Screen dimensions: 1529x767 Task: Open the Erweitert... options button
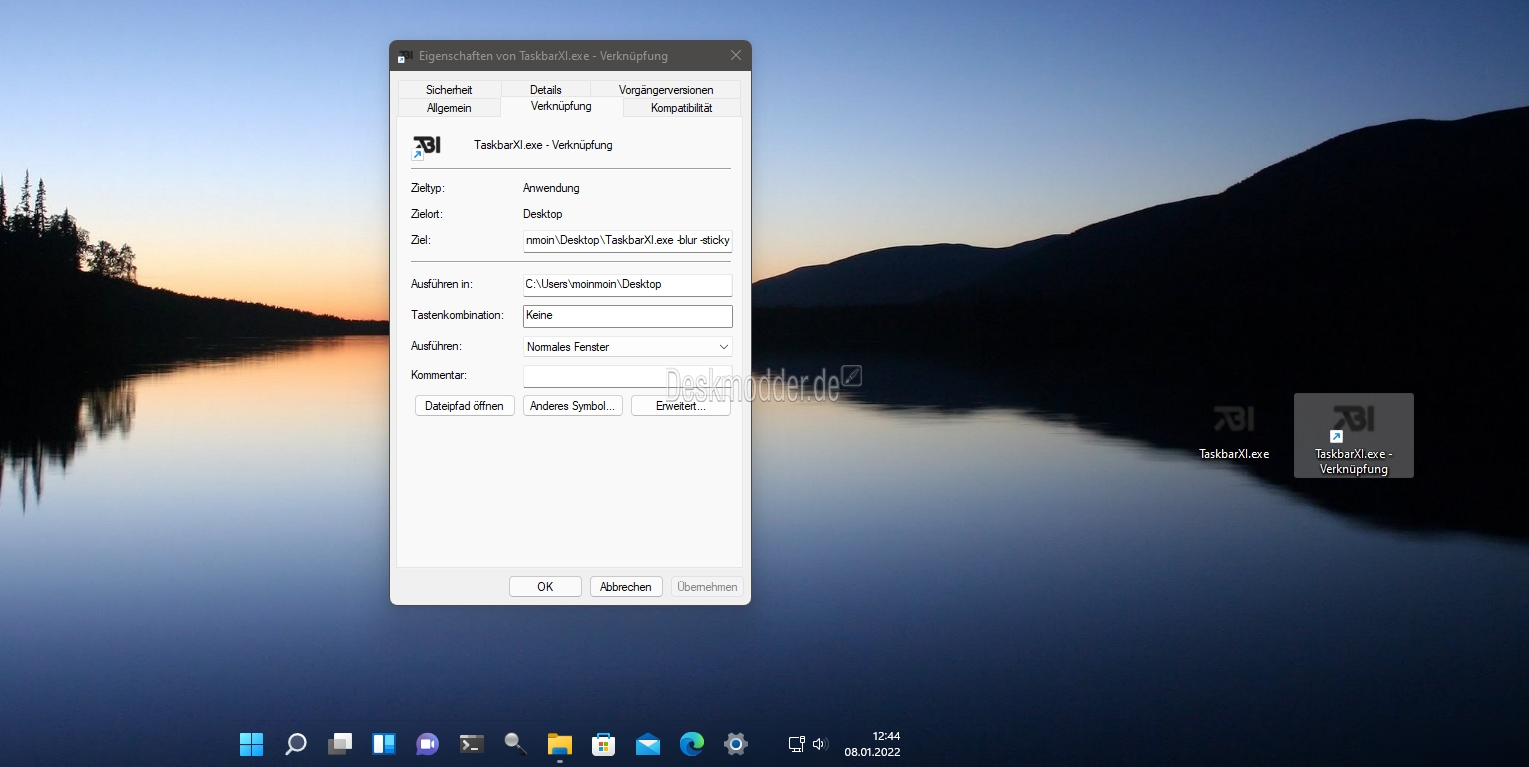coord(681,406)
